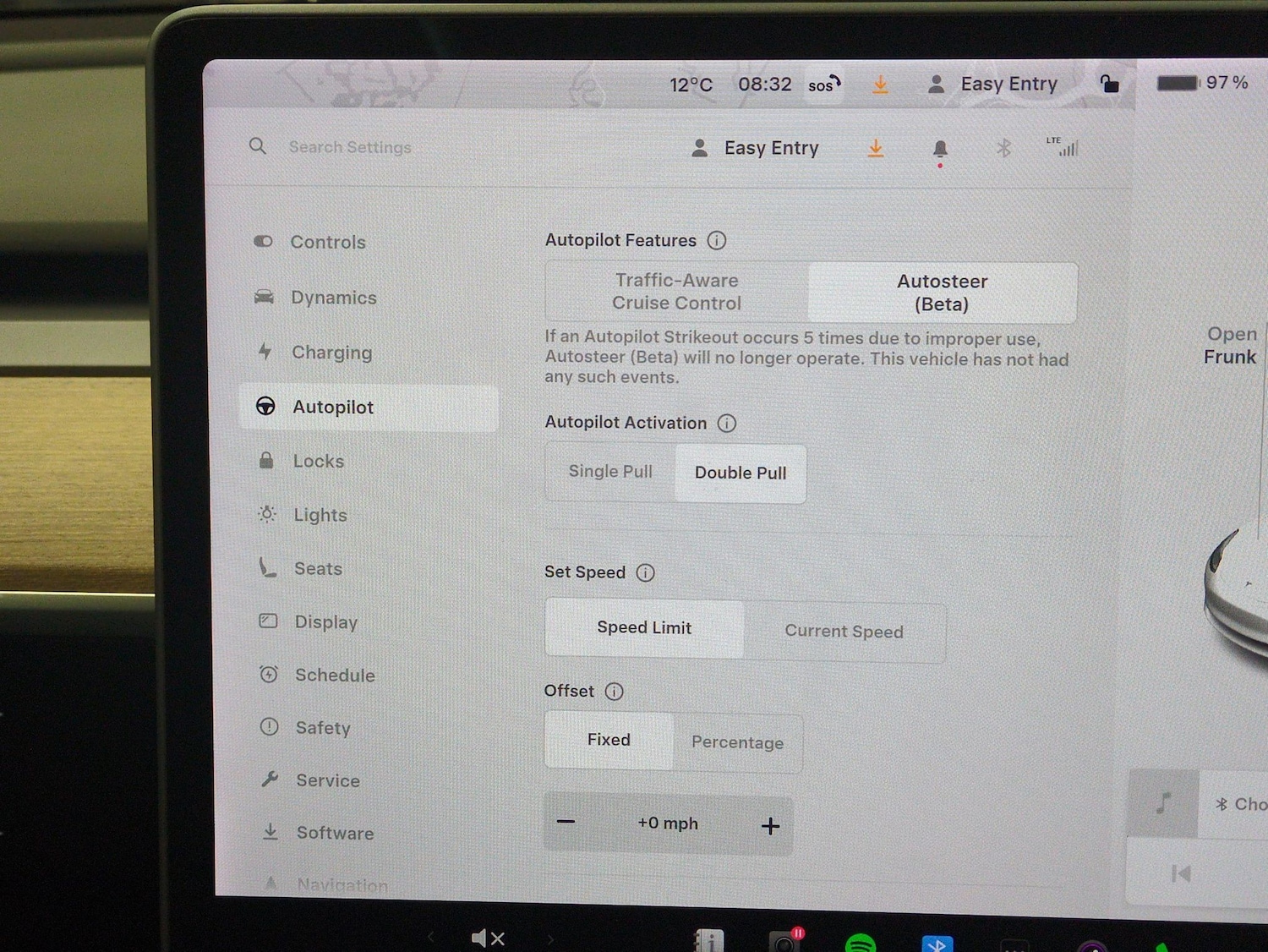Tap the lock icon in the status bar

click(1109, 83)
